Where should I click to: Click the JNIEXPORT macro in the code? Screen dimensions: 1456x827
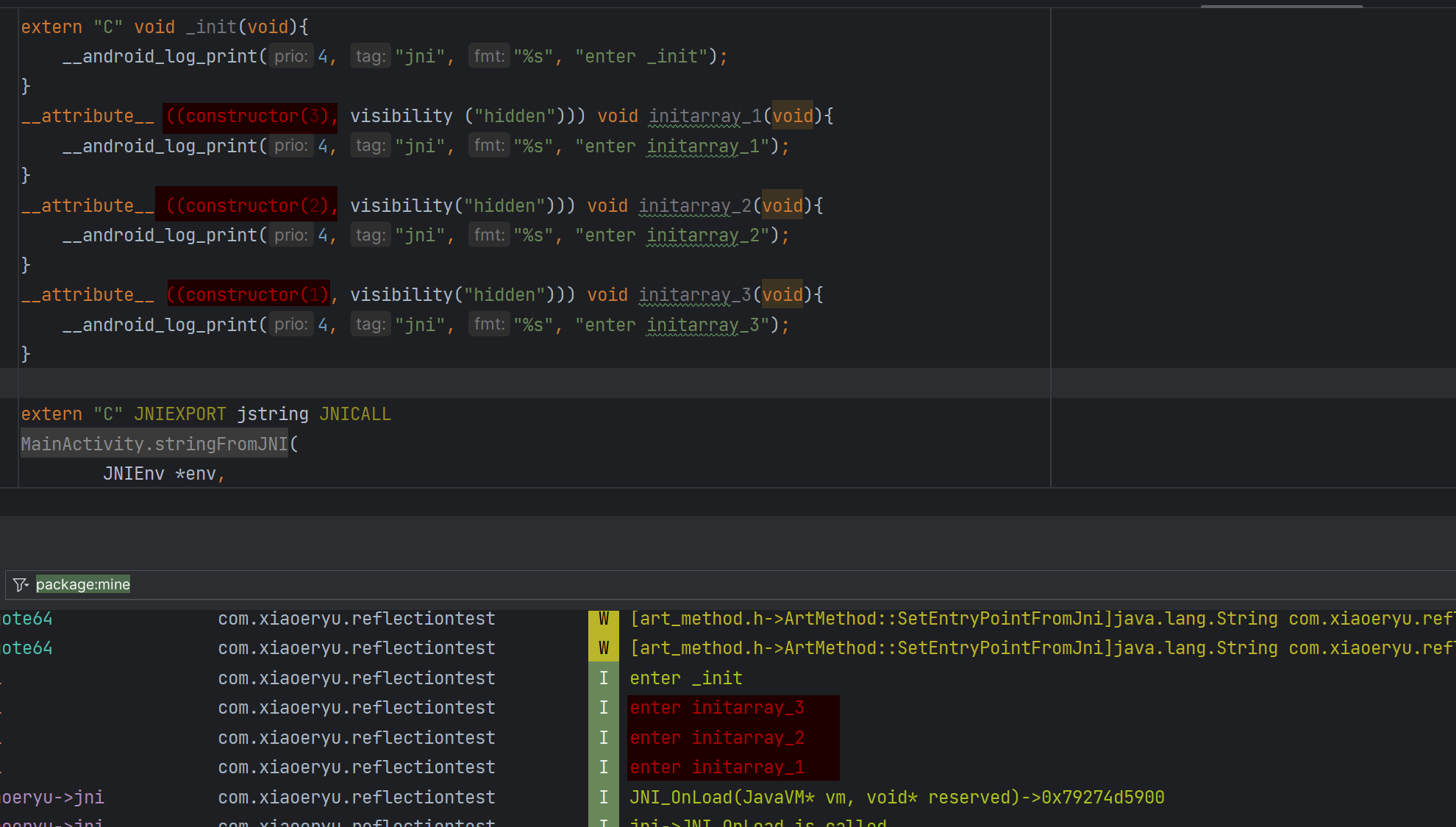click(179, 414)
